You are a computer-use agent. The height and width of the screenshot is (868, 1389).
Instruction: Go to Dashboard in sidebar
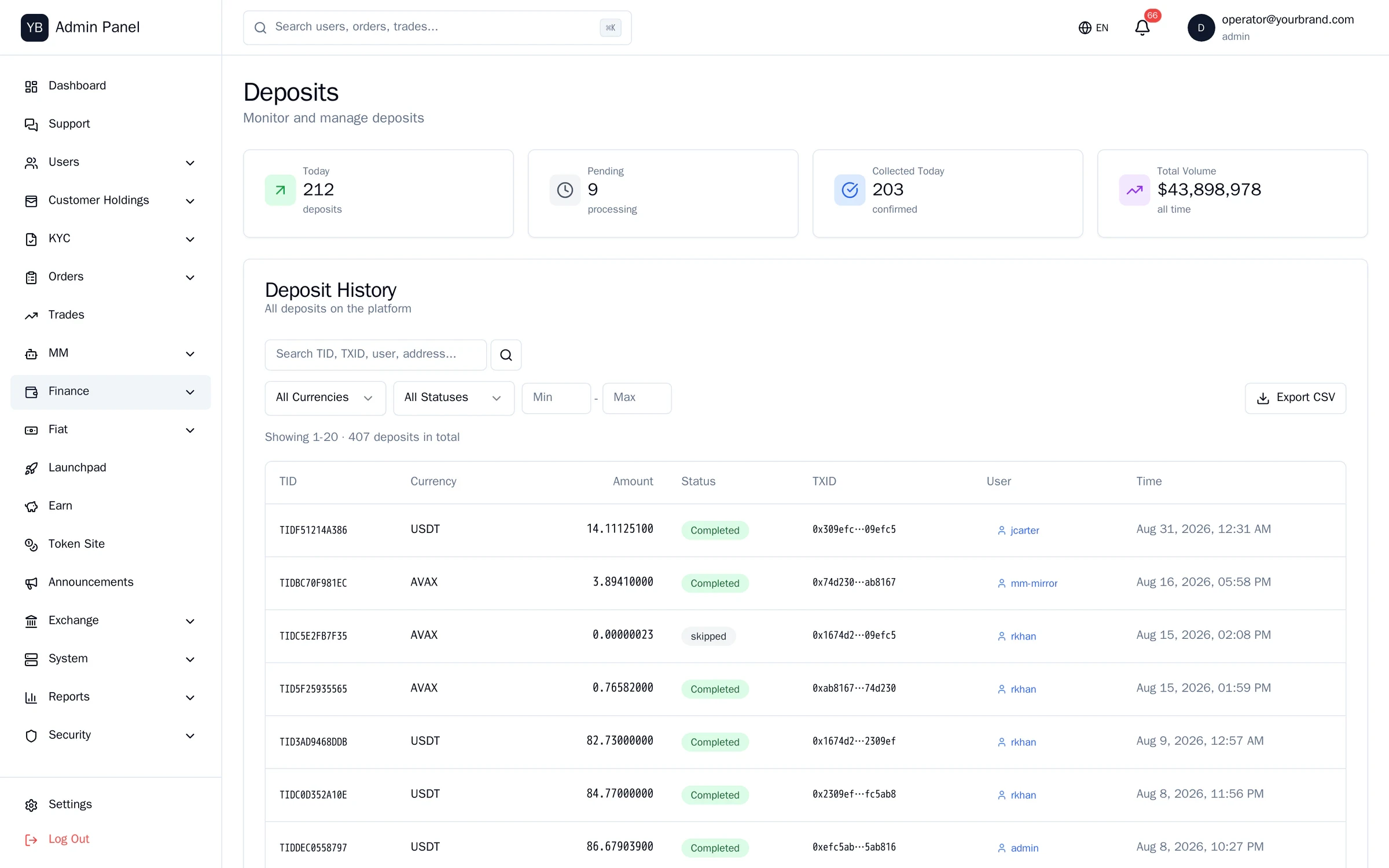point(111,86)
